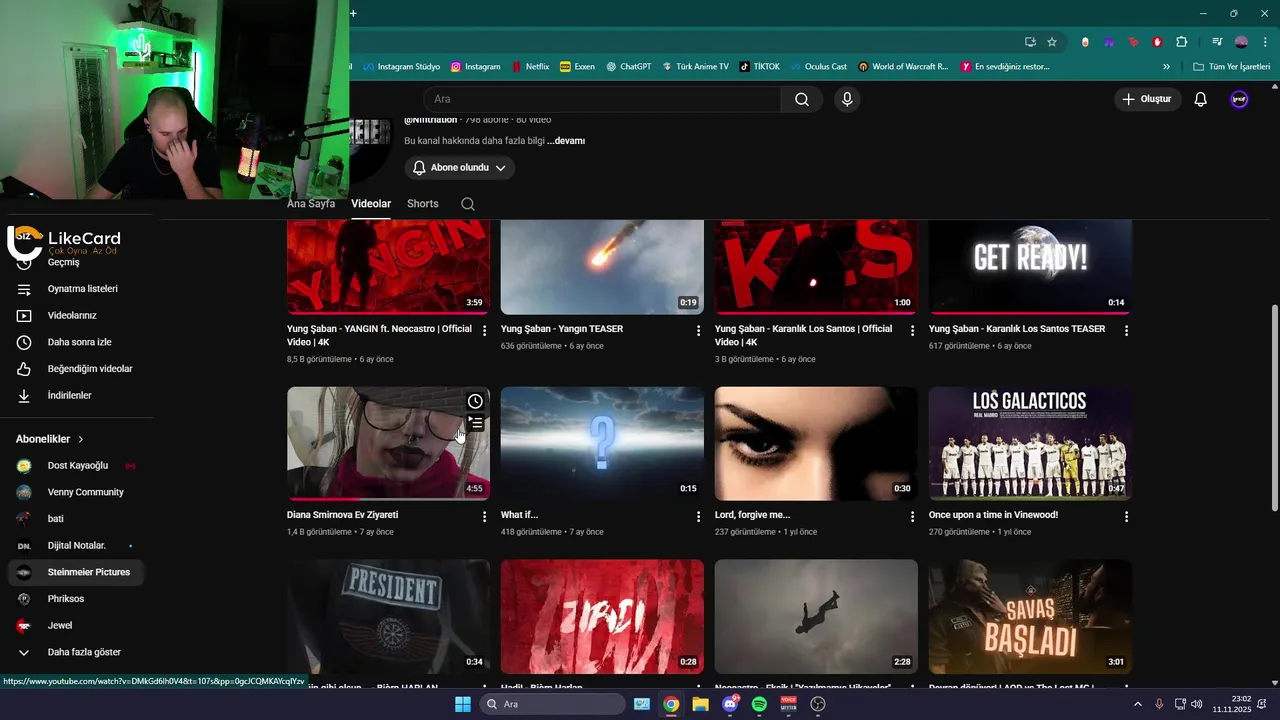1280x720 pixels.
Task: Show more bookmarks chevron
Action: coord(1166,67)
